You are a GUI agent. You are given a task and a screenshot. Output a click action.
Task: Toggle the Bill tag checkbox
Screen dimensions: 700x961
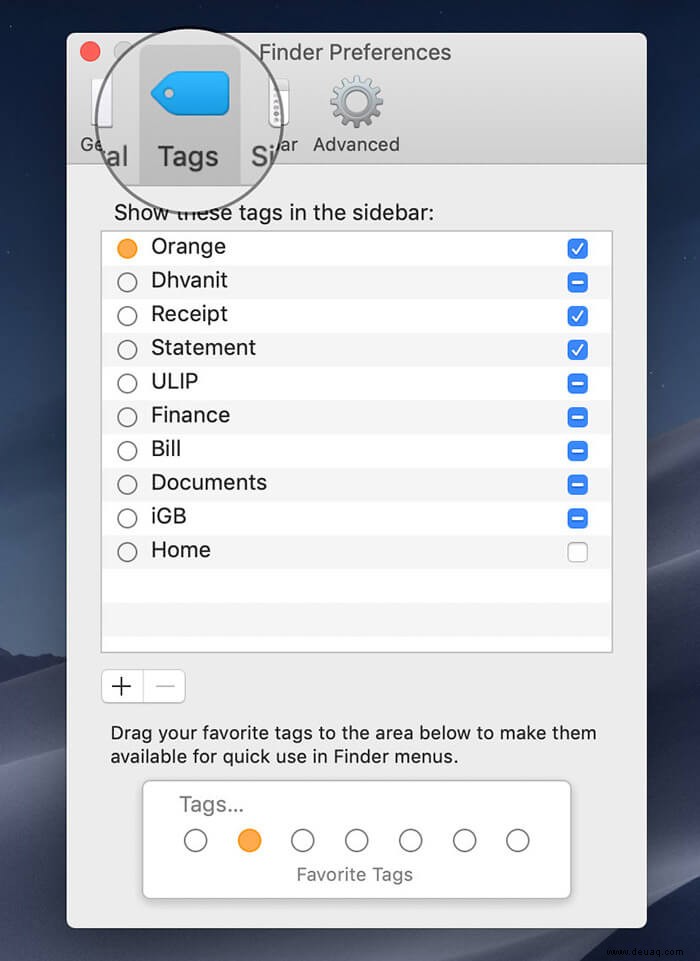tap(577, 450)
